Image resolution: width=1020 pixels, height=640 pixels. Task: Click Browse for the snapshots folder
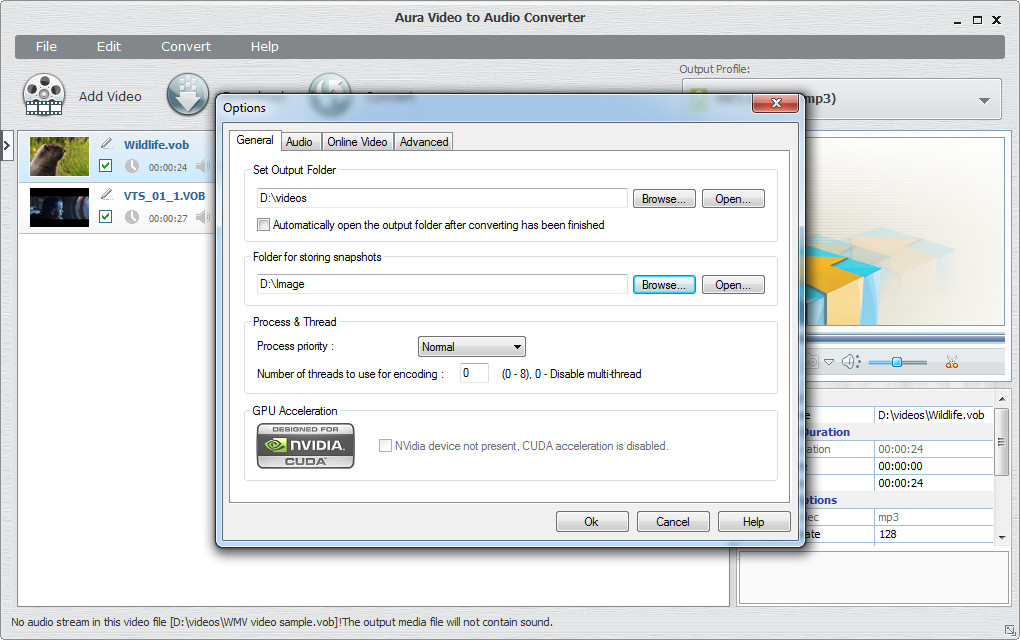664,285
